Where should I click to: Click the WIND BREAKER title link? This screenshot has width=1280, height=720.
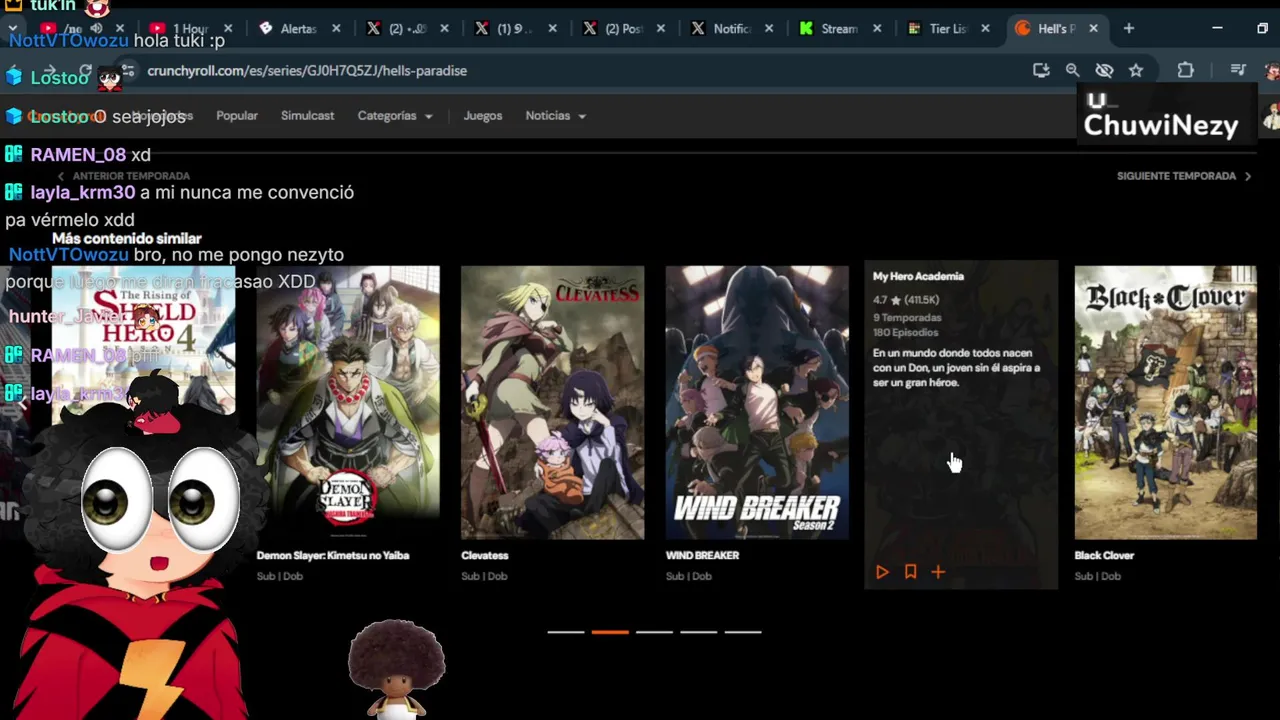point(702,556)
